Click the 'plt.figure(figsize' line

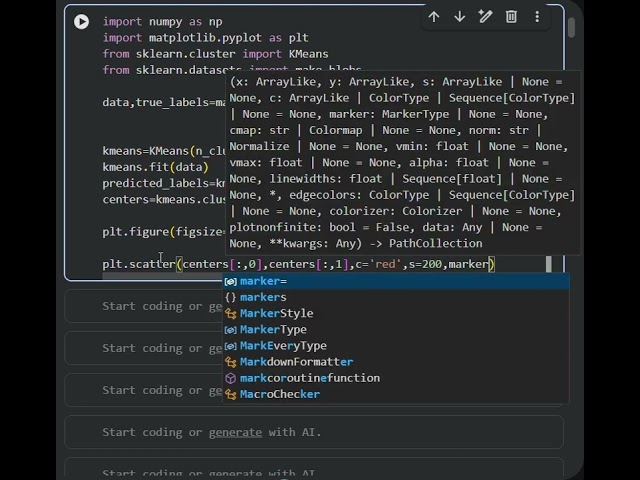click(x=164, y=232)
